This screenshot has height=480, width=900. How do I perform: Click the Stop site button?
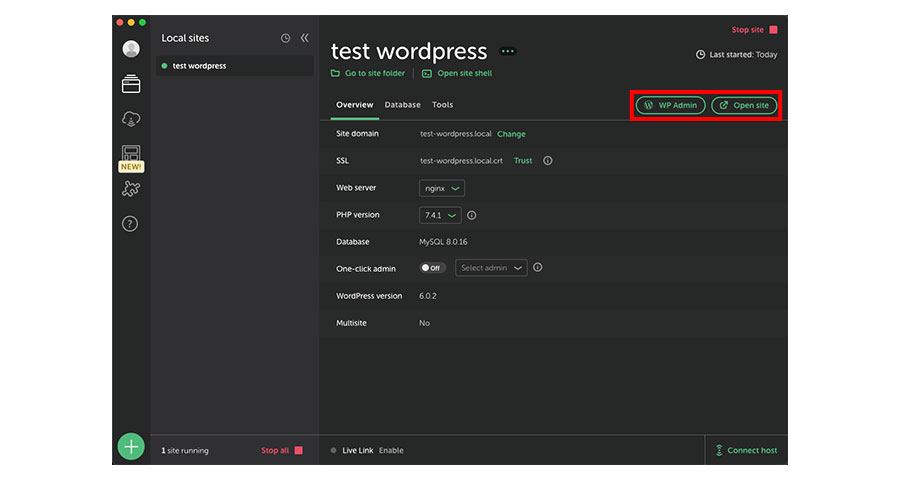(754, 30)
